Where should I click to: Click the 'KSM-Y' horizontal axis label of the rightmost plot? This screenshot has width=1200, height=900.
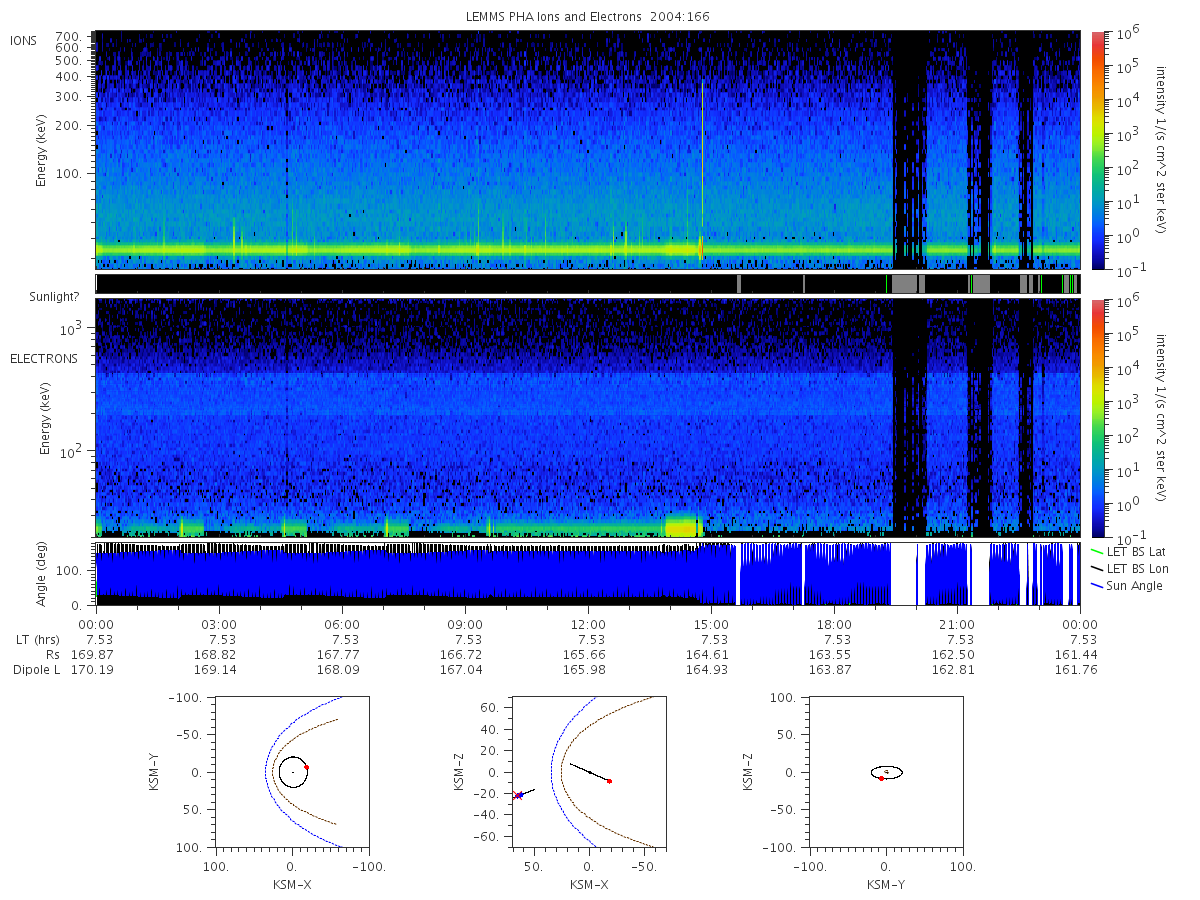[885, 884]
